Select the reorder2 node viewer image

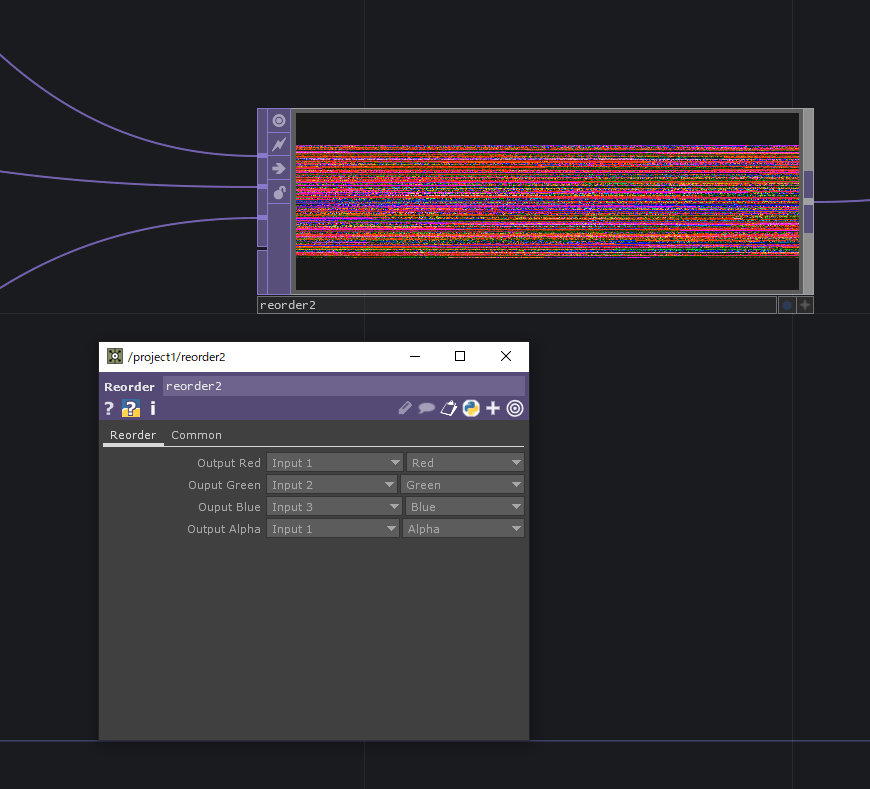tap(547, 201)
